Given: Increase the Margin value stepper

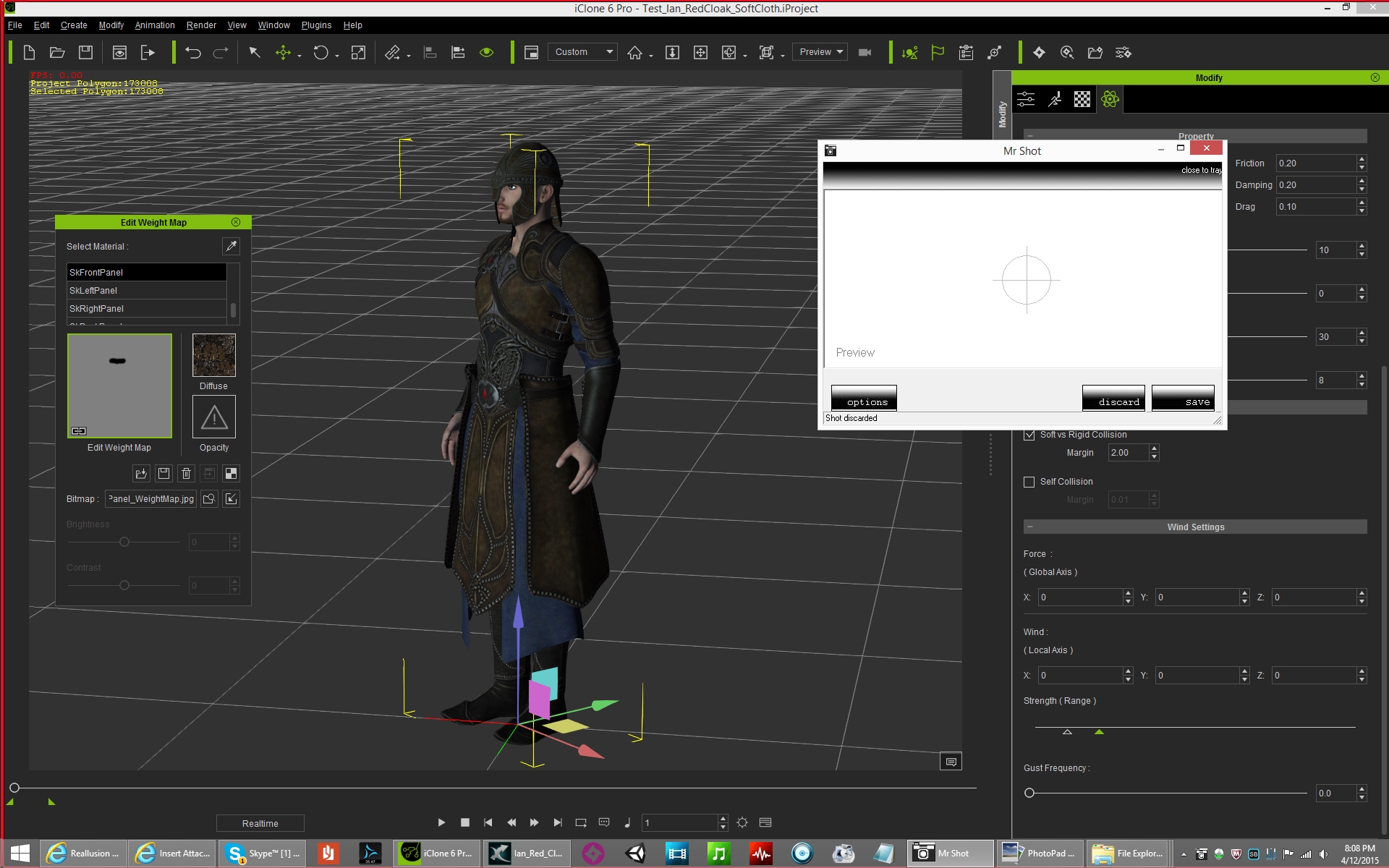Looking at the screenshot, I should [1155, 448].
